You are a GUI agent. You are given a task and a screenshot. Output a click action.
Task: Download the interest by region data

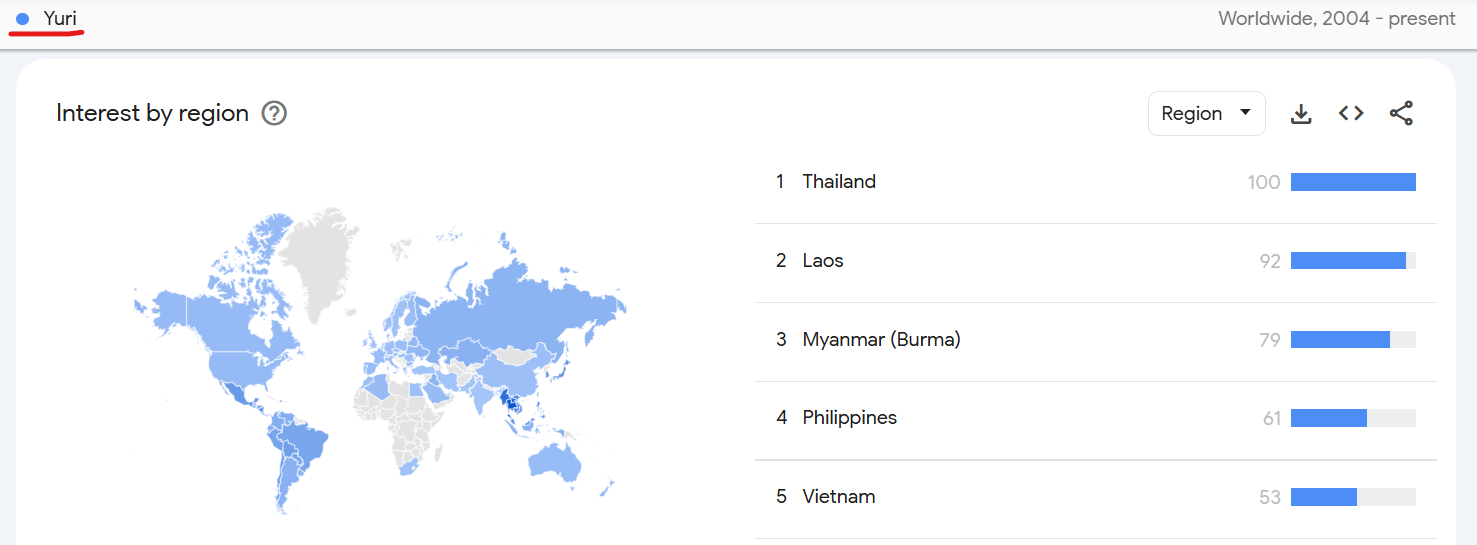click(x=1300, y=114)
